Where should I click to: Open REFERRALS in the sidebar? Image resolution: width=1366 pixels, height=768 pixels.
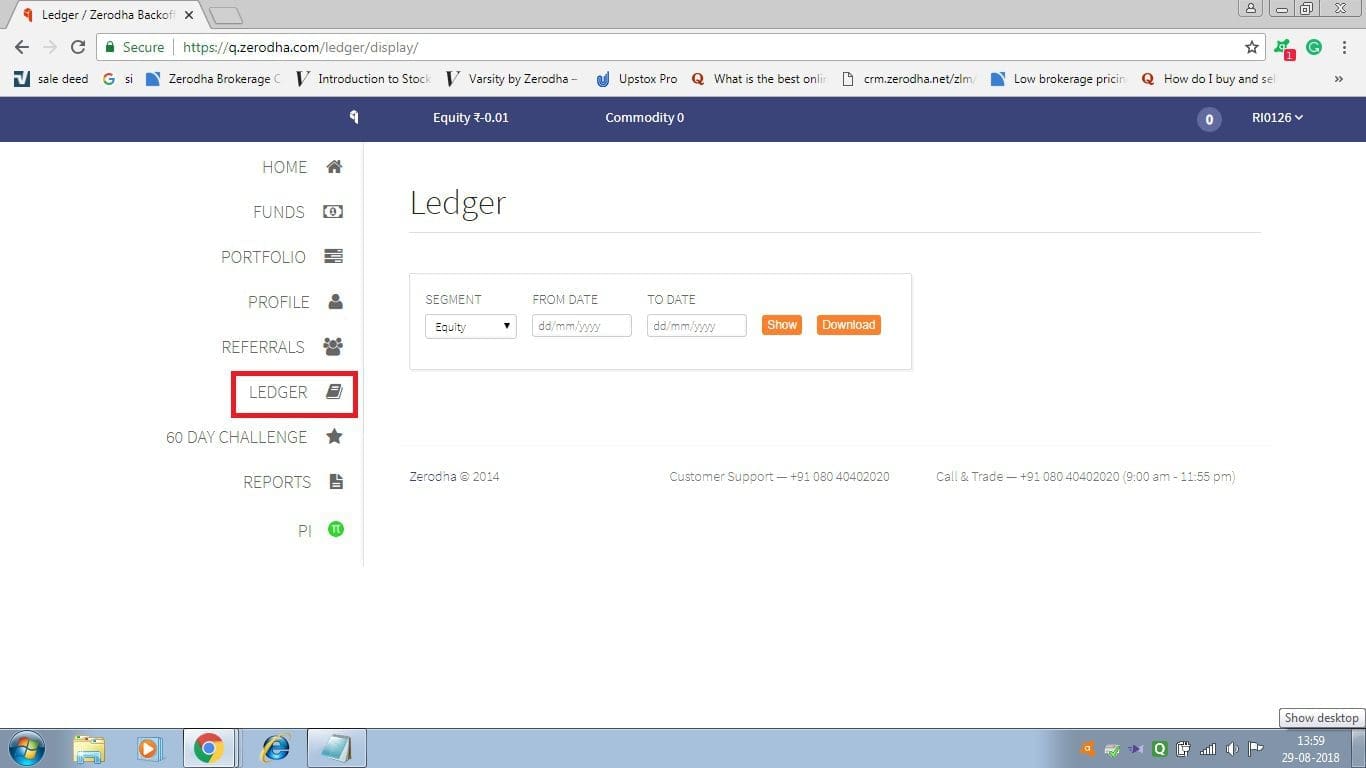[263, 347]
